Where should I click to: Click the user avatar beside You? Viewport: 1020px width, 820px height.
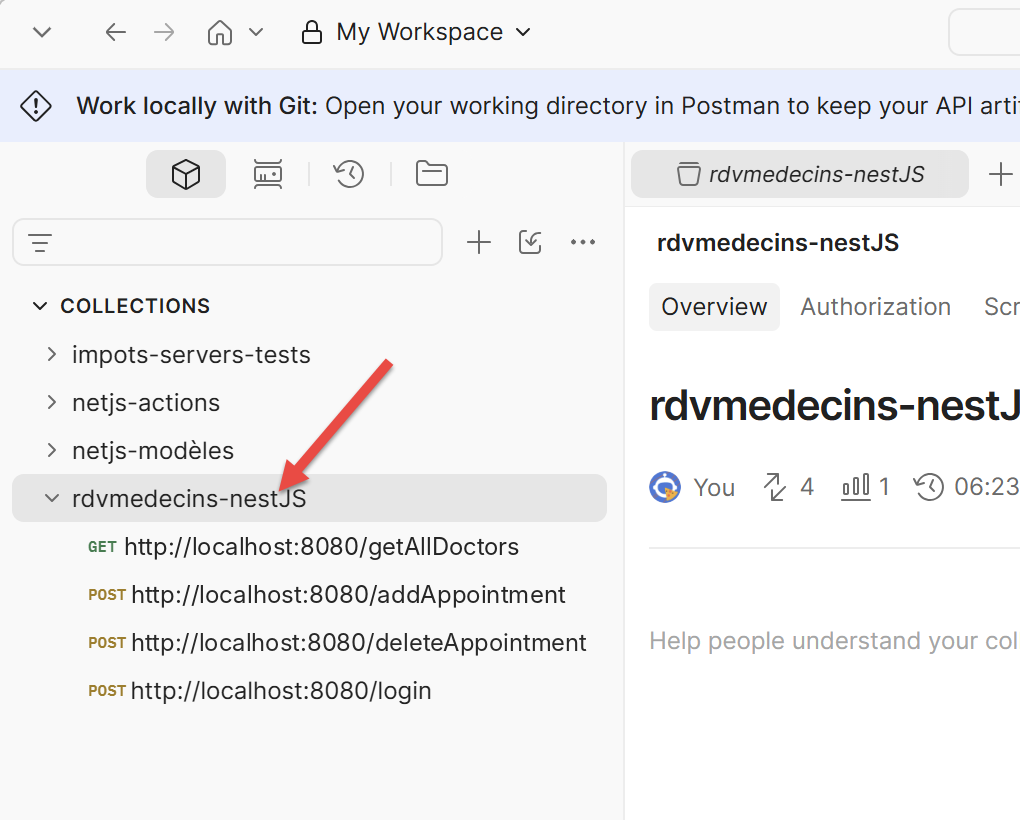click(x=665, y=487)
